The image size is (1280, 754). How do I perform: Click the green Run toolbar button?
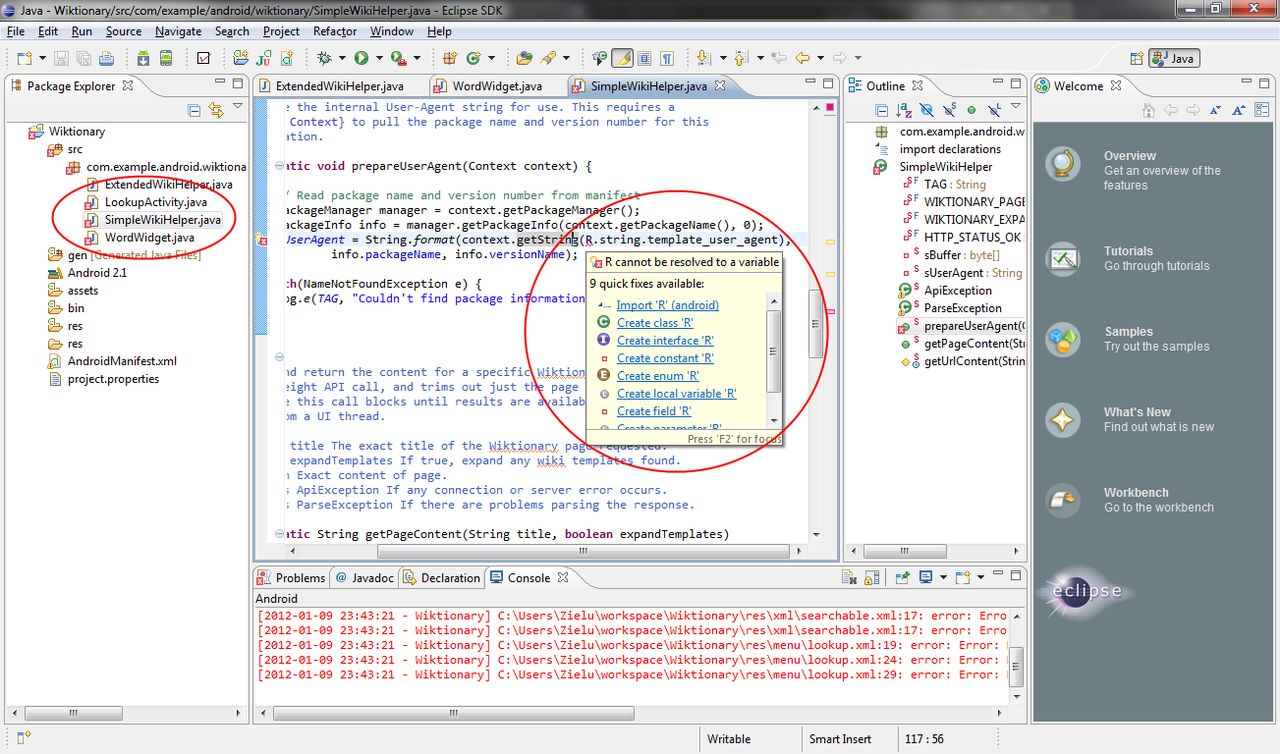361,58
